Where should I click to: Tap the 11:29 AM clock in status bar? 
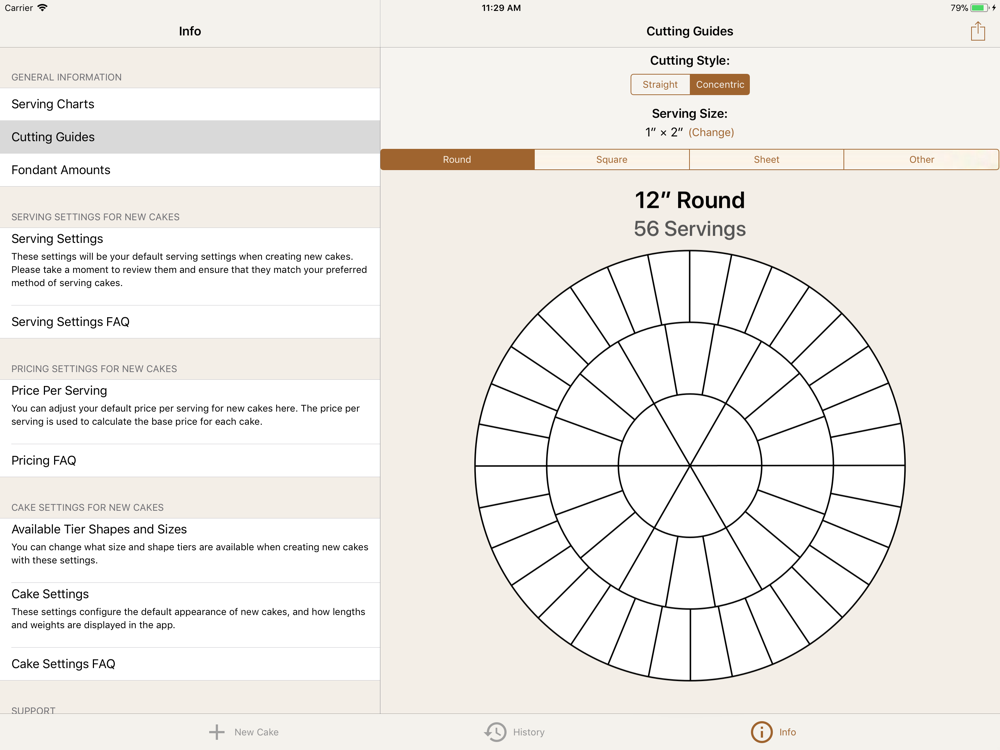click(501, 8)
